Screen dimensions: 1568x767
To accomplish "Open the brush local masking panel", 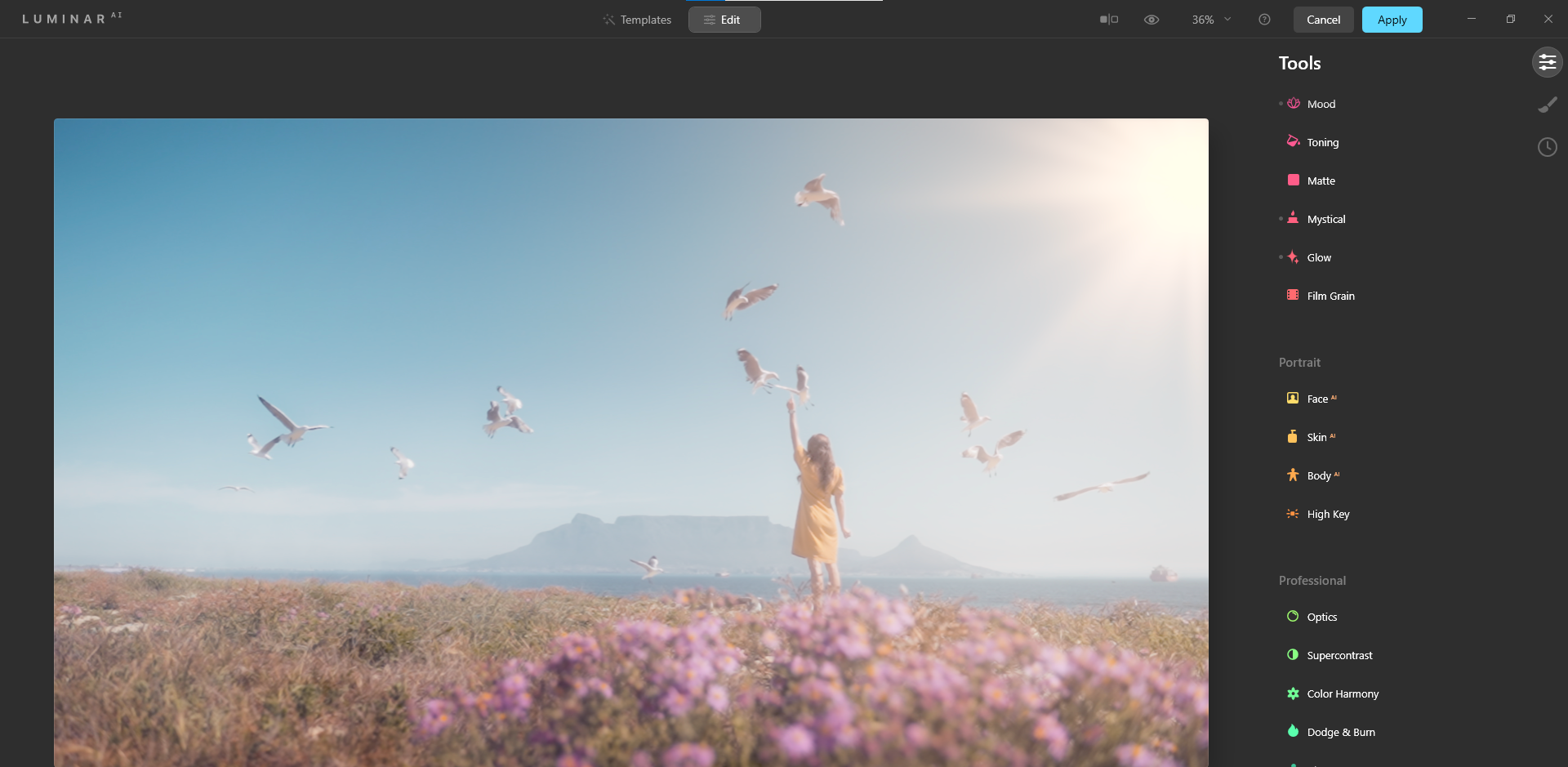I will click(1548, 105).
